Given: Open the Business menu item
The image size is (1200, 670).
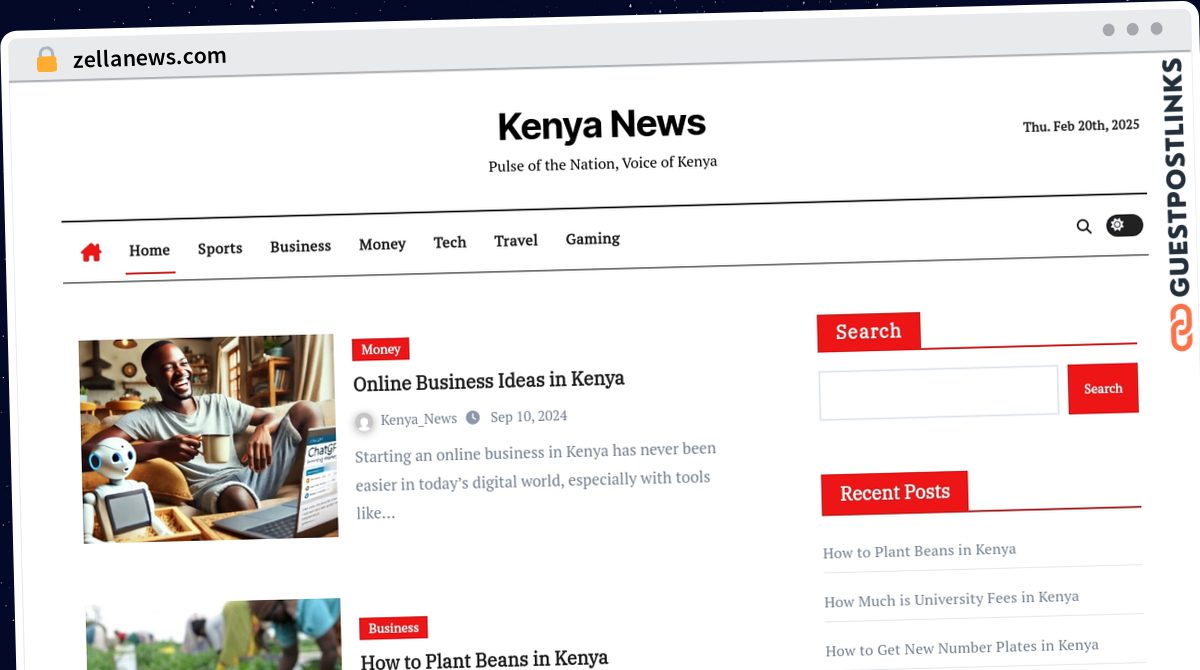Looking at the screenshot, I should coord(300,246).
